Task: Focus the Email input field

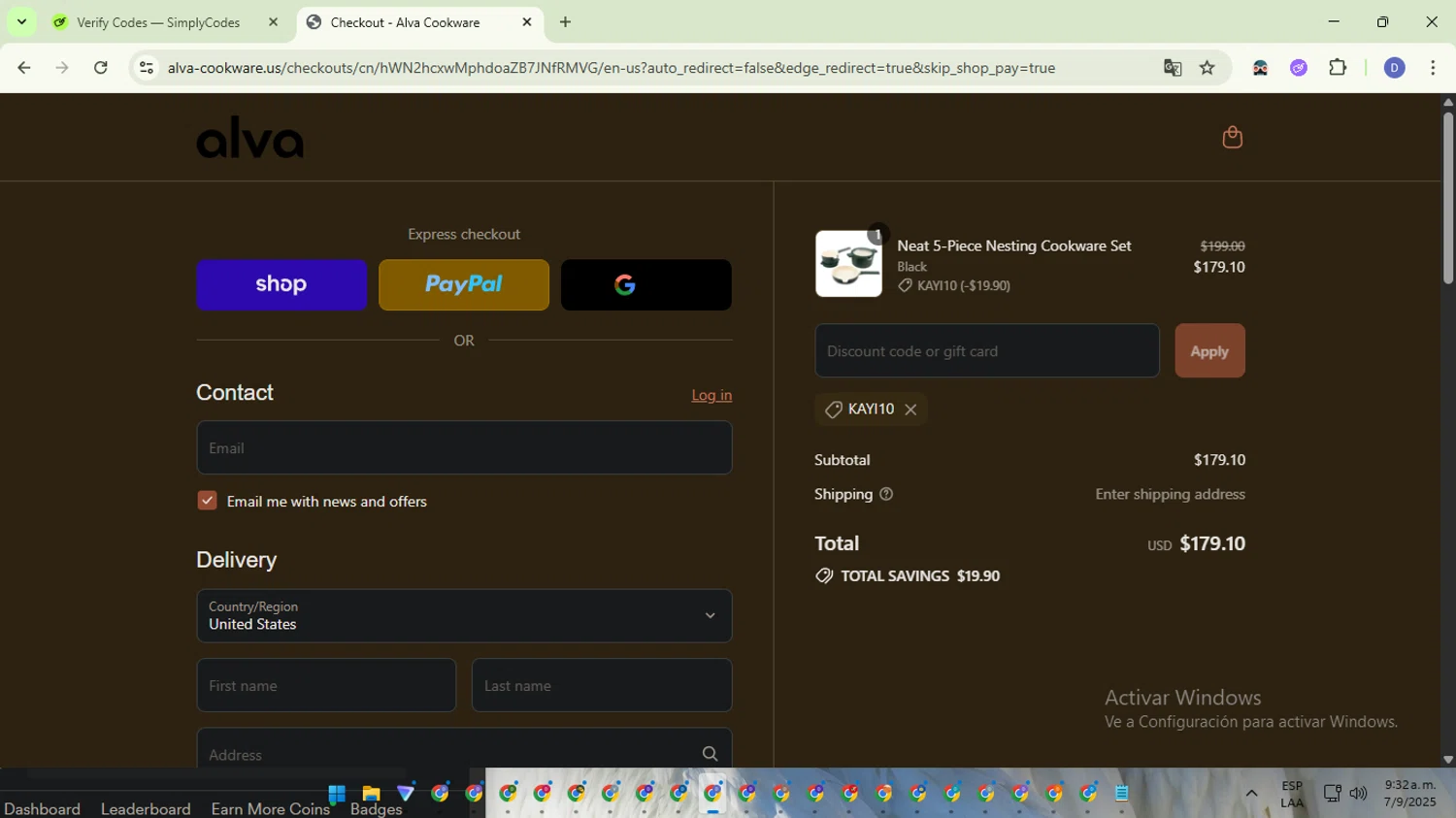Action: click(464, 447)
